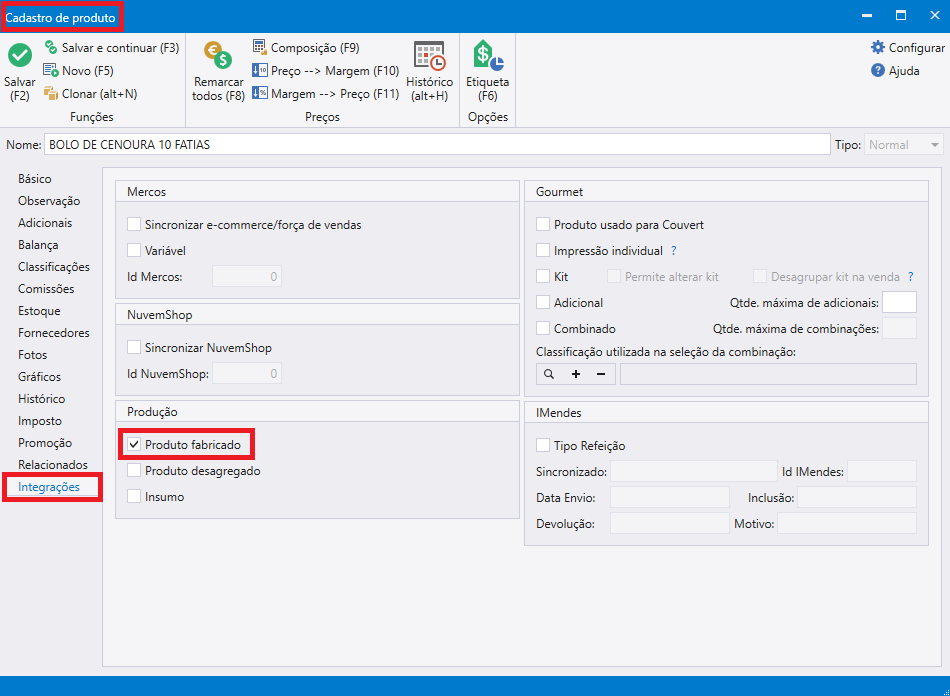Create a new product with Novo (F5)
Image resolution: width=950 pixels, height=696 pixels.
(x=79, y=71)
